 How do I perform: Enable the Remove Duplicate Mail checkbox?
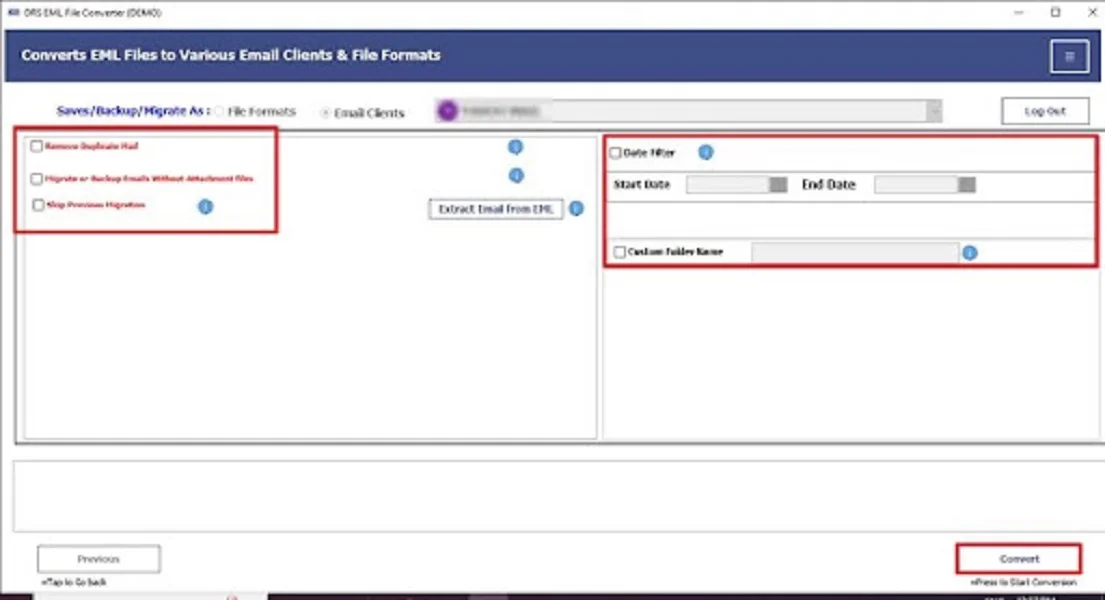click(x=37, y=145)
